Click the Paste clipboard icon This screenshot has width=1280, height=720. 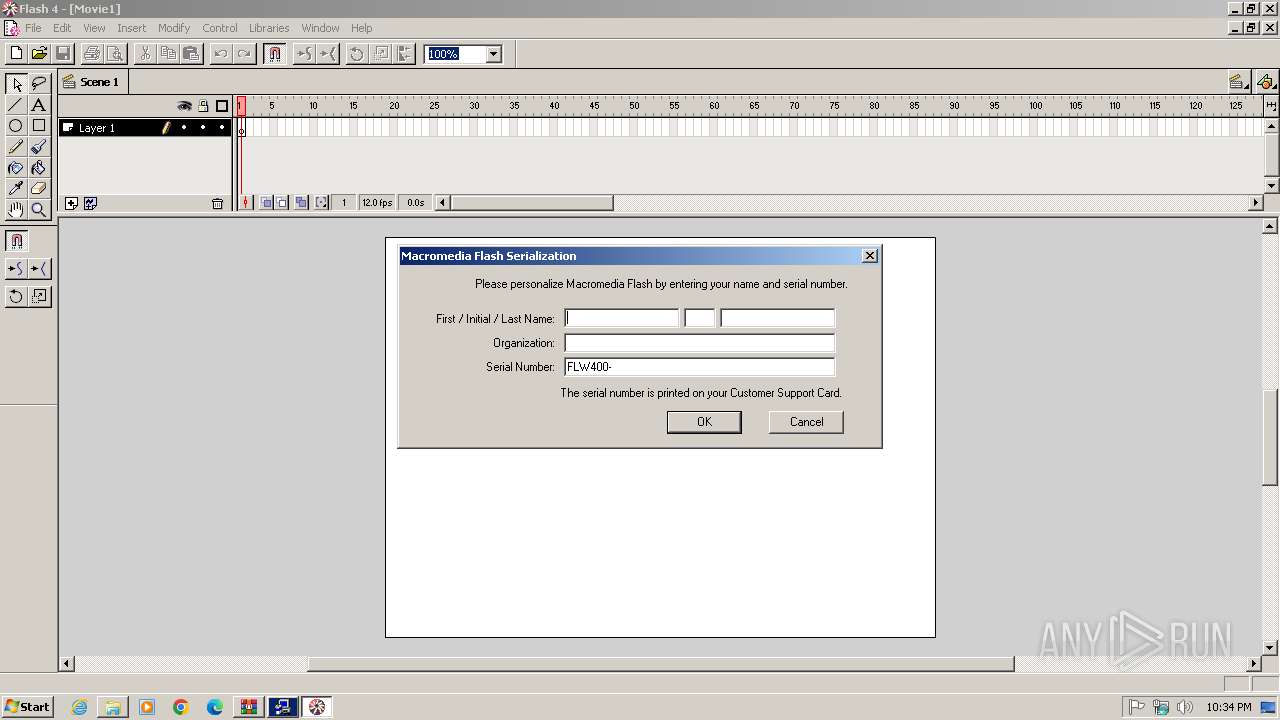coord(191,54)
